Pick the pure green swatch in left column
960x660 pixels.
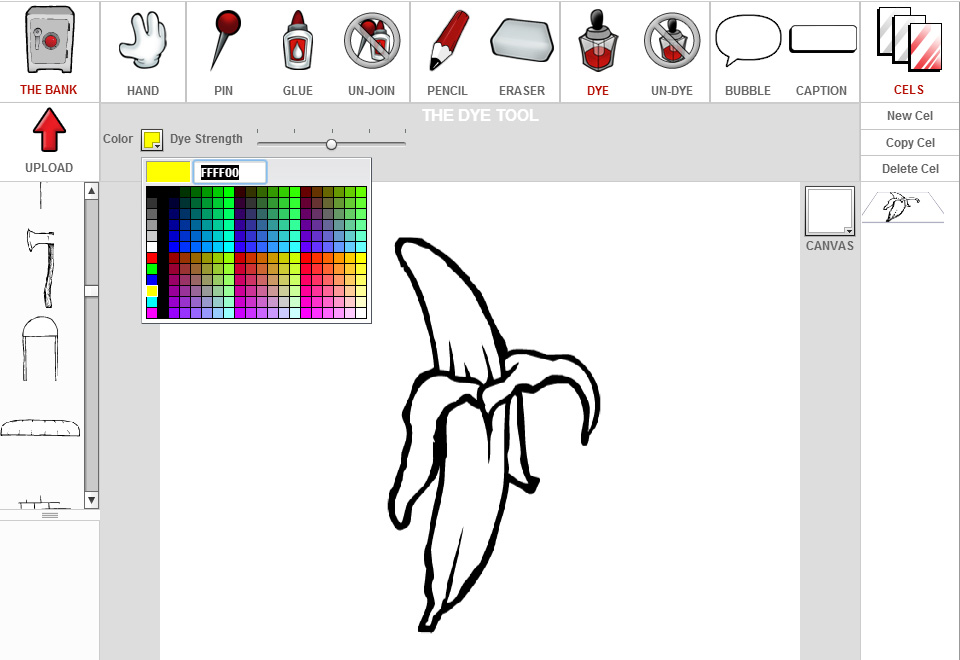(x=152, y=269)
